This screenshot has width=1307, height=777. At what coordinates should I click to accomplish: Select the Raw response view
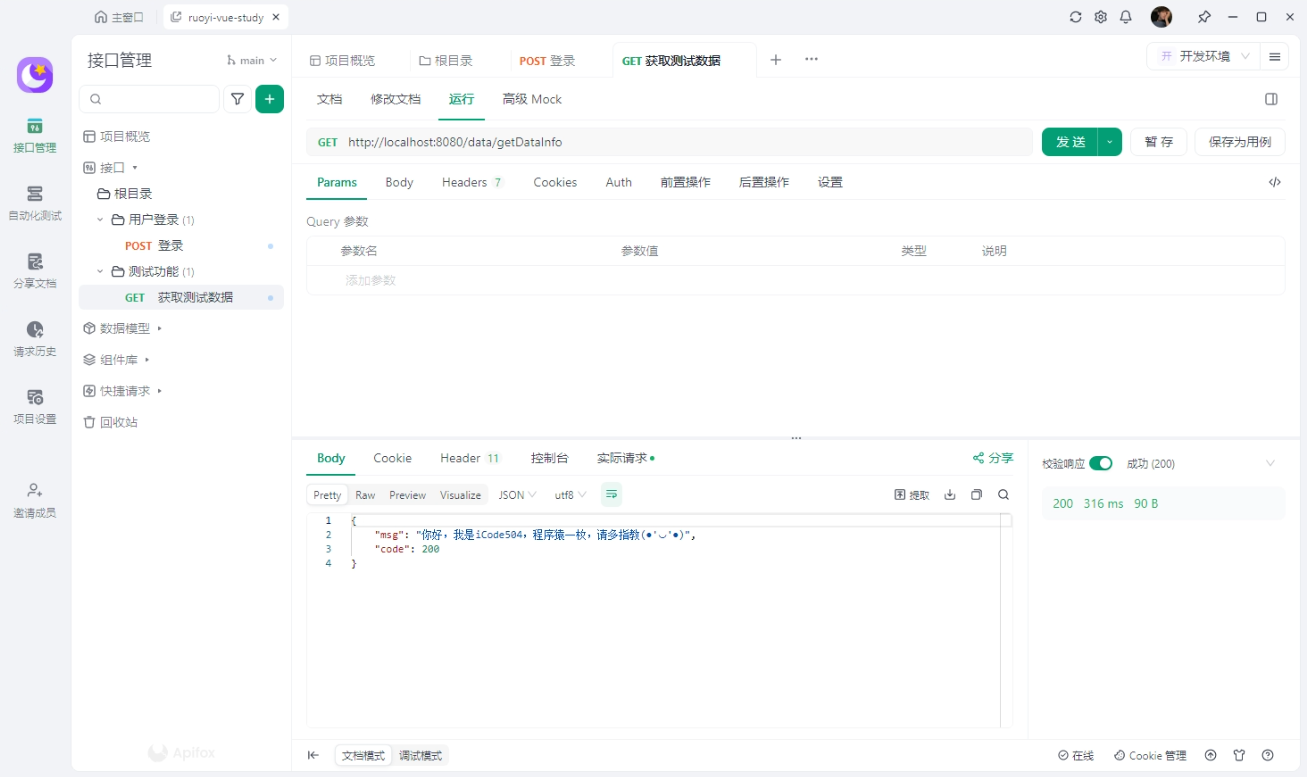tap(365, 495)
